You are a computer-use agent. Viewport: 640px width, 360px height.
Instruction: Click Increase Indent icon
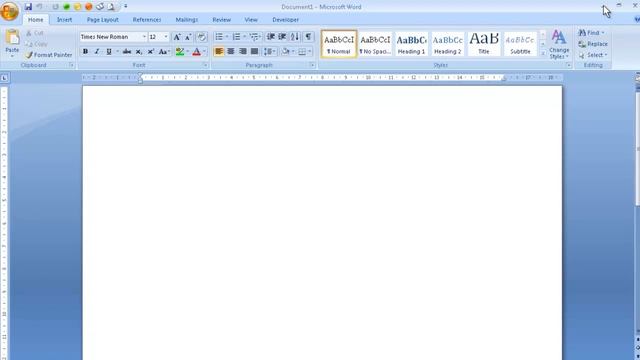coord(282,37)
